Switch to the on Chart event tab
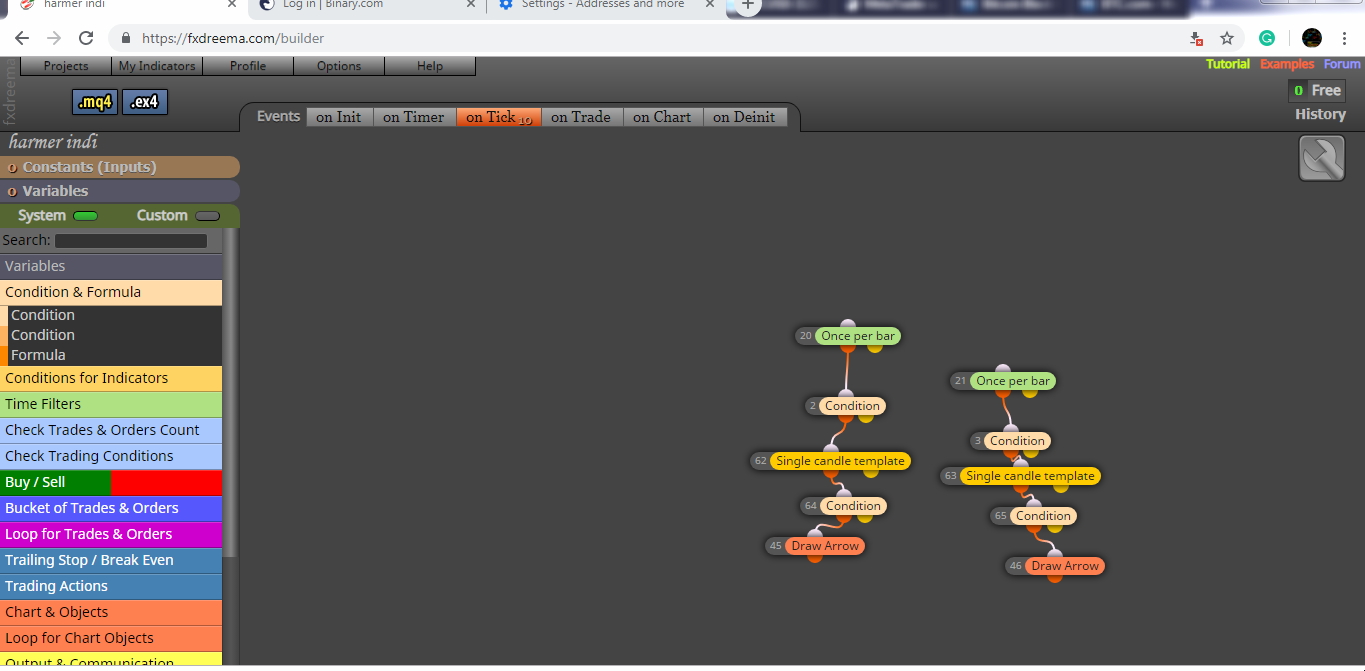Image resolution: width=1365 pixels, height=671 pixels. (x=662, y=117)
